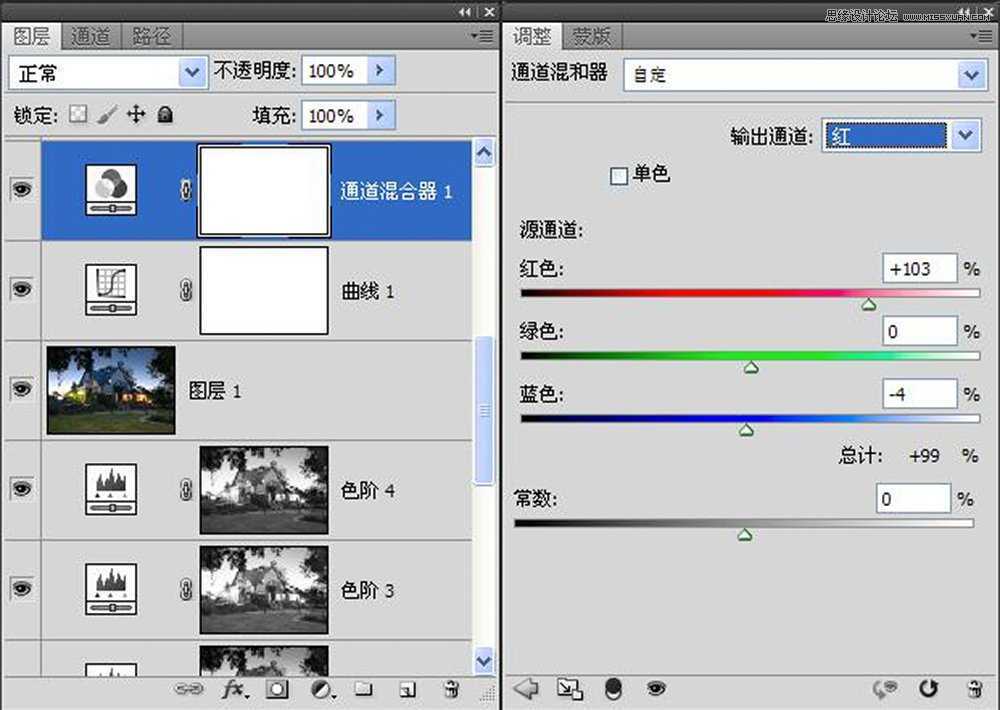1000x710 pixels.
Task: Click the 图层 1 layer thumbnail
Action: coord(110,389)
